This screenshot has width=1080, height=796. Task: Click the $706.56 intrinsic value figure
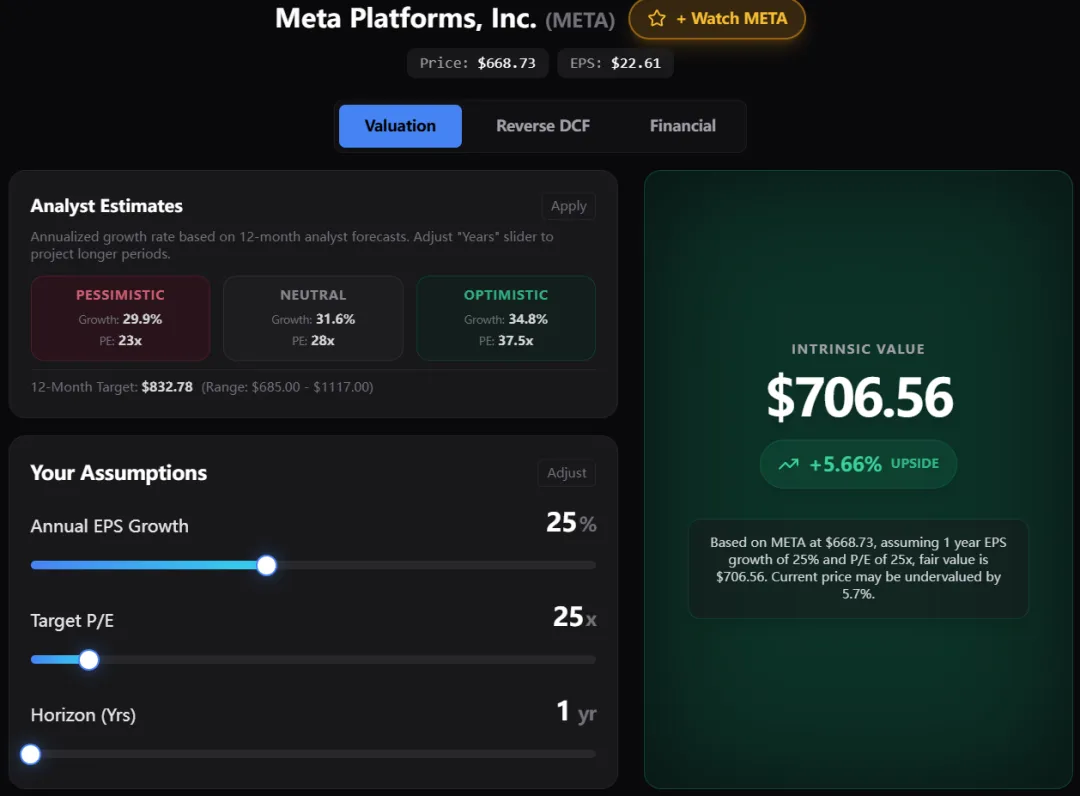click(859, 398)
